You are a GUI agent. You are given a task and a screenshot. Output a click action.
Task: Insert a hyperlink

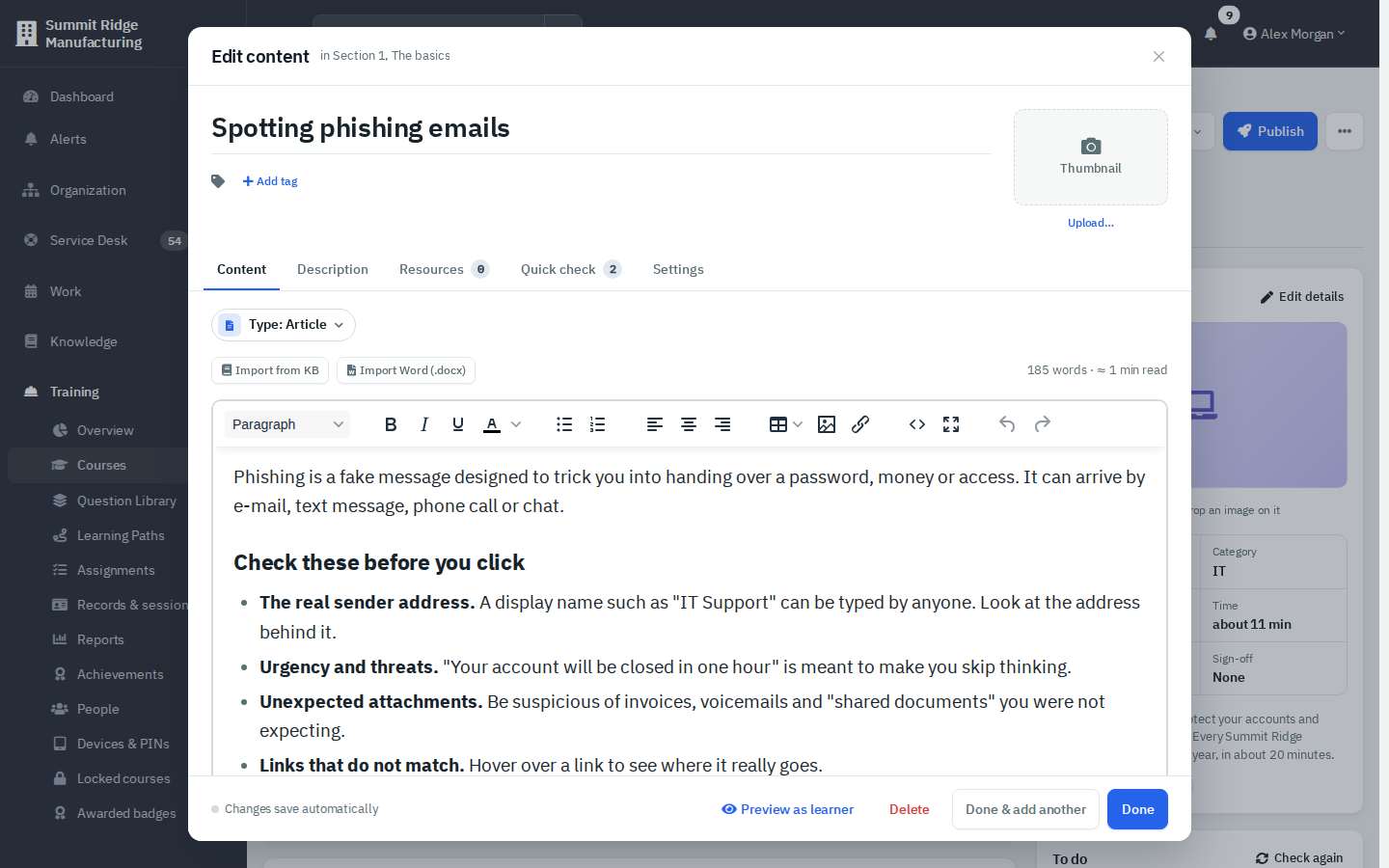tap(860, 424)
